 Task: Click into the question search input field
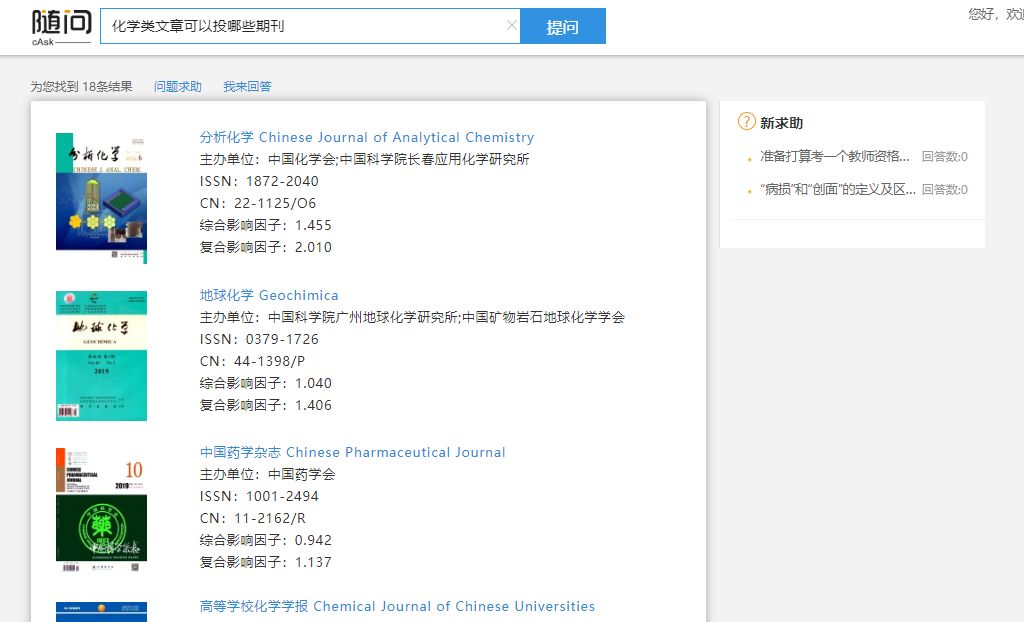click(x=300, y=26)
